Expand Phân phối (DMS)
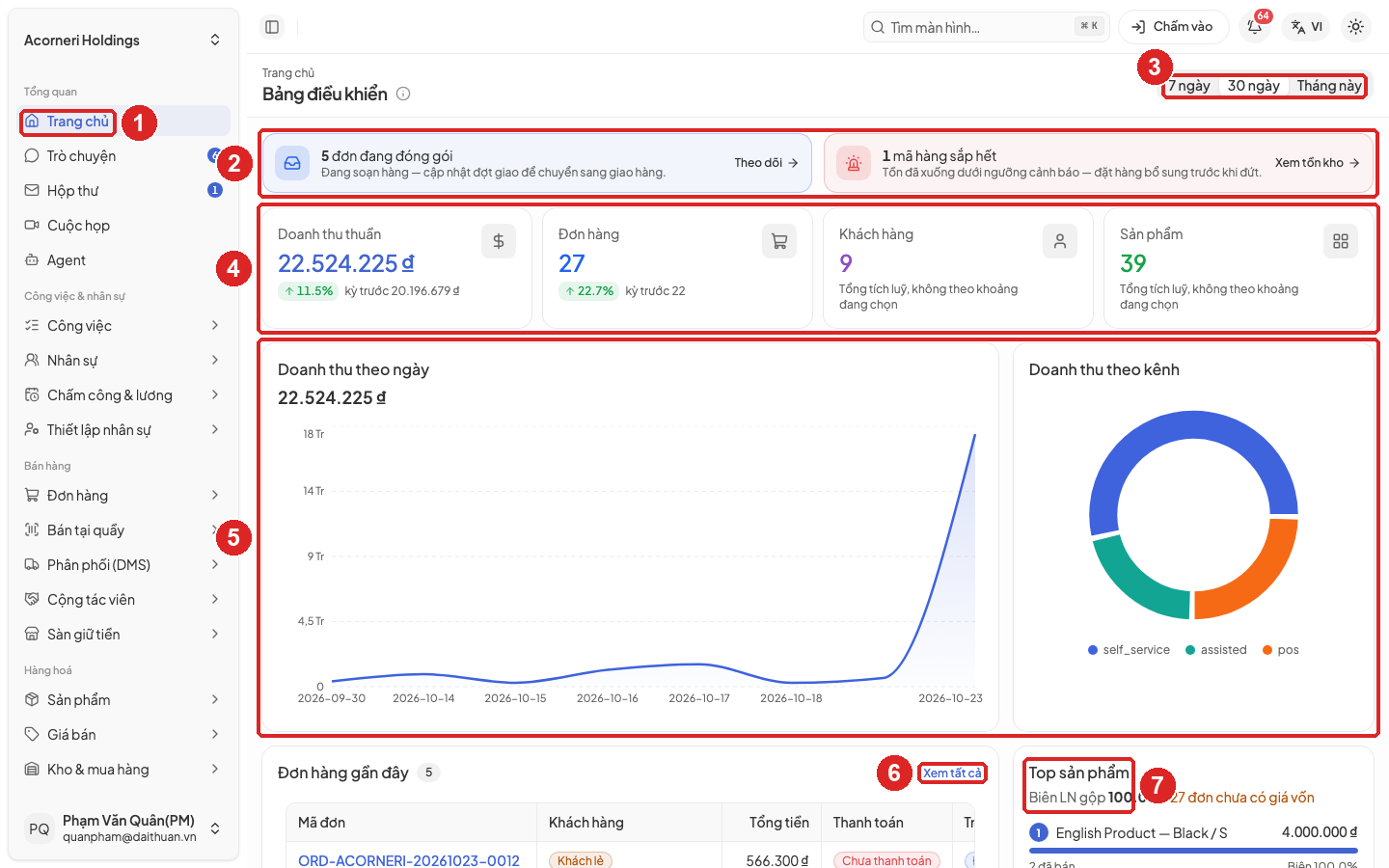1389x868 pixels. (123, 564)
